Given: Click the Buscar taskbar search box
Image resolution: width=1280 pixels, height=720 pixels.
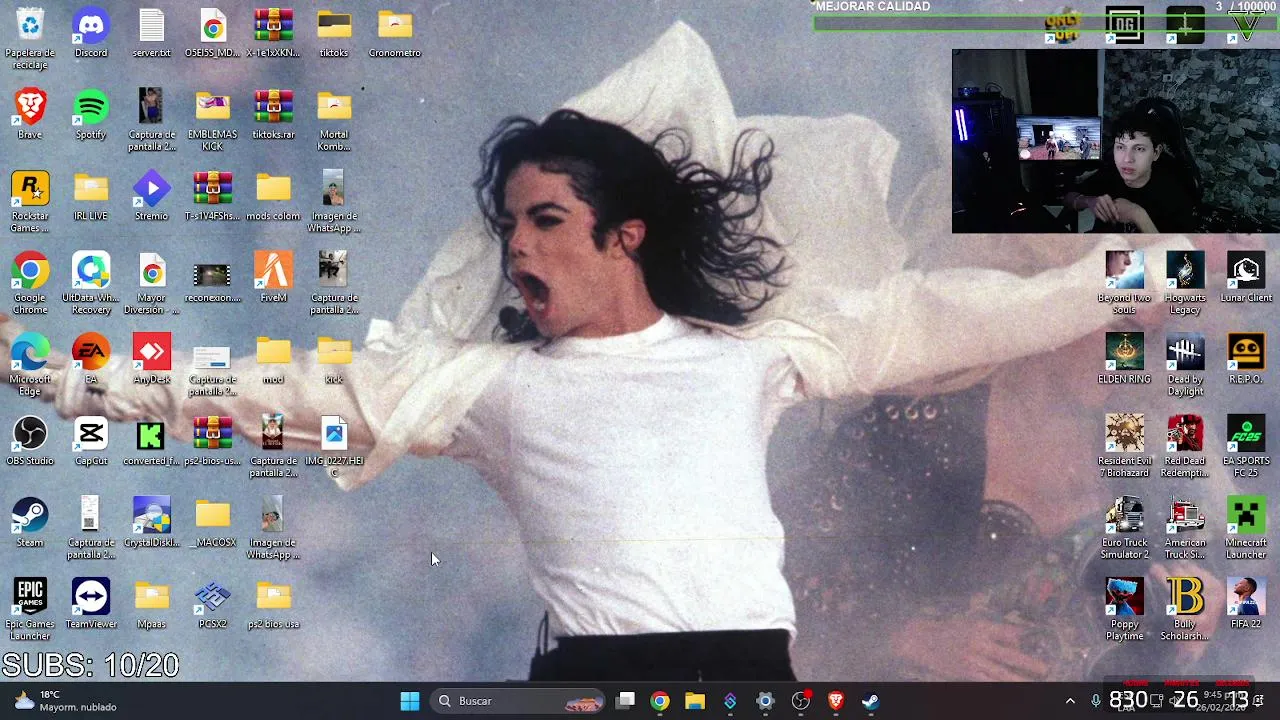Looking at the screenshot, I should click(517, 701).
